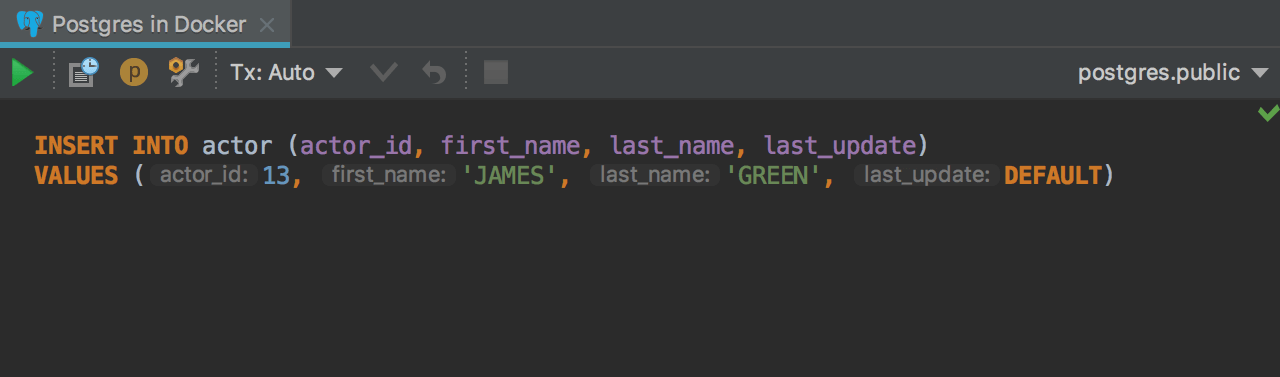Roll back using the undo arrow icon

[433, 73]
